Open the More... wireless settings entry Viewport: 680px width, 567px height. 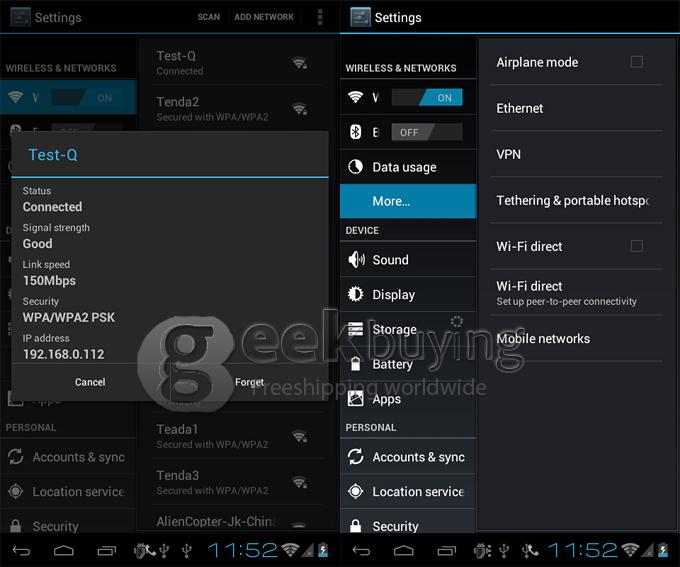pos(408,201)
